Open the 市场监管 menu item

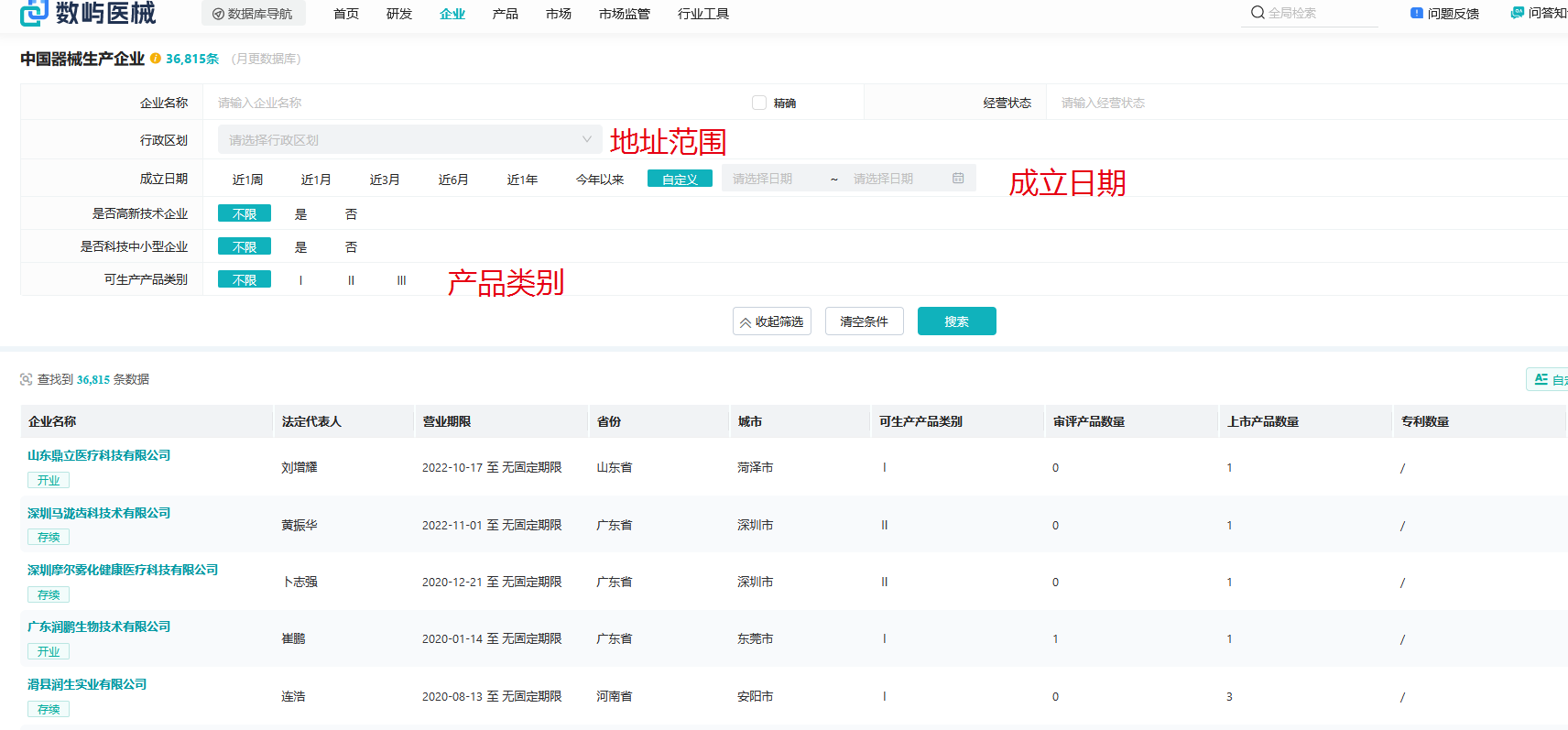pyautogui.click(x=624, y=14)
